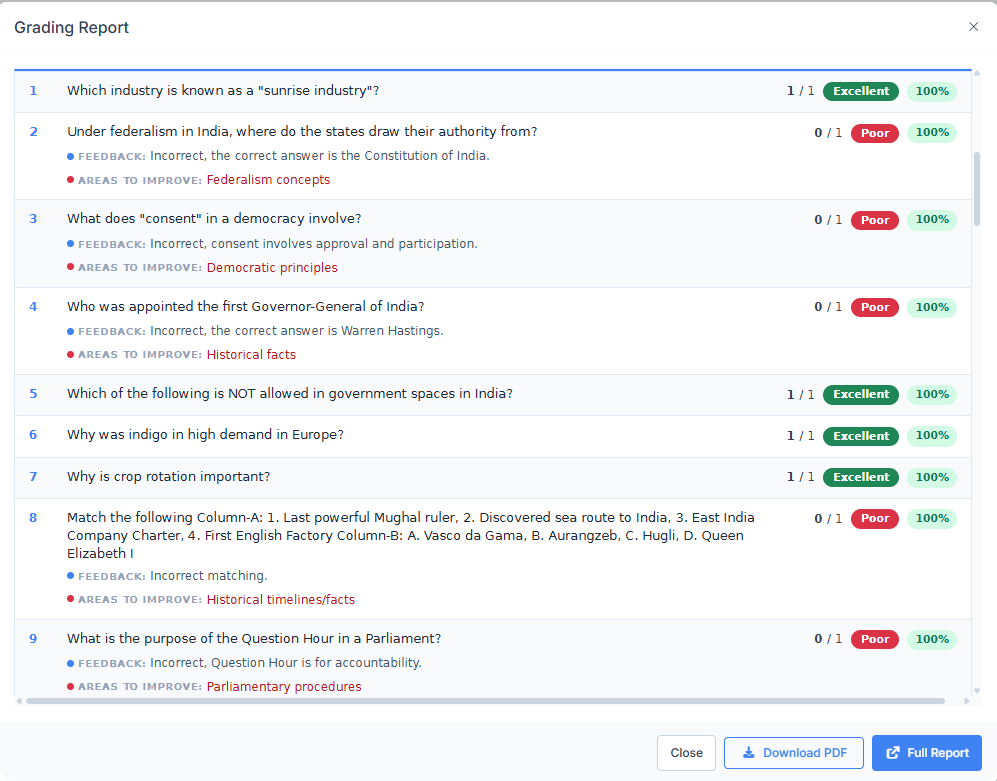This screenshot has height=781, width=997.
Task: Select the "sunrise industry" question text
Action: [223, 91]
